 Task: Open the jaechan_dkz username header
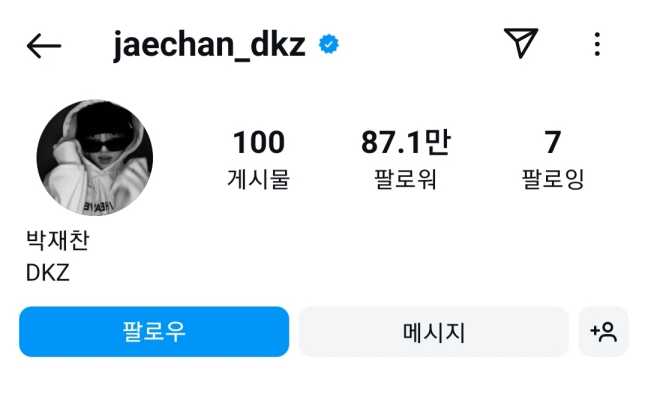coord(210,45)
